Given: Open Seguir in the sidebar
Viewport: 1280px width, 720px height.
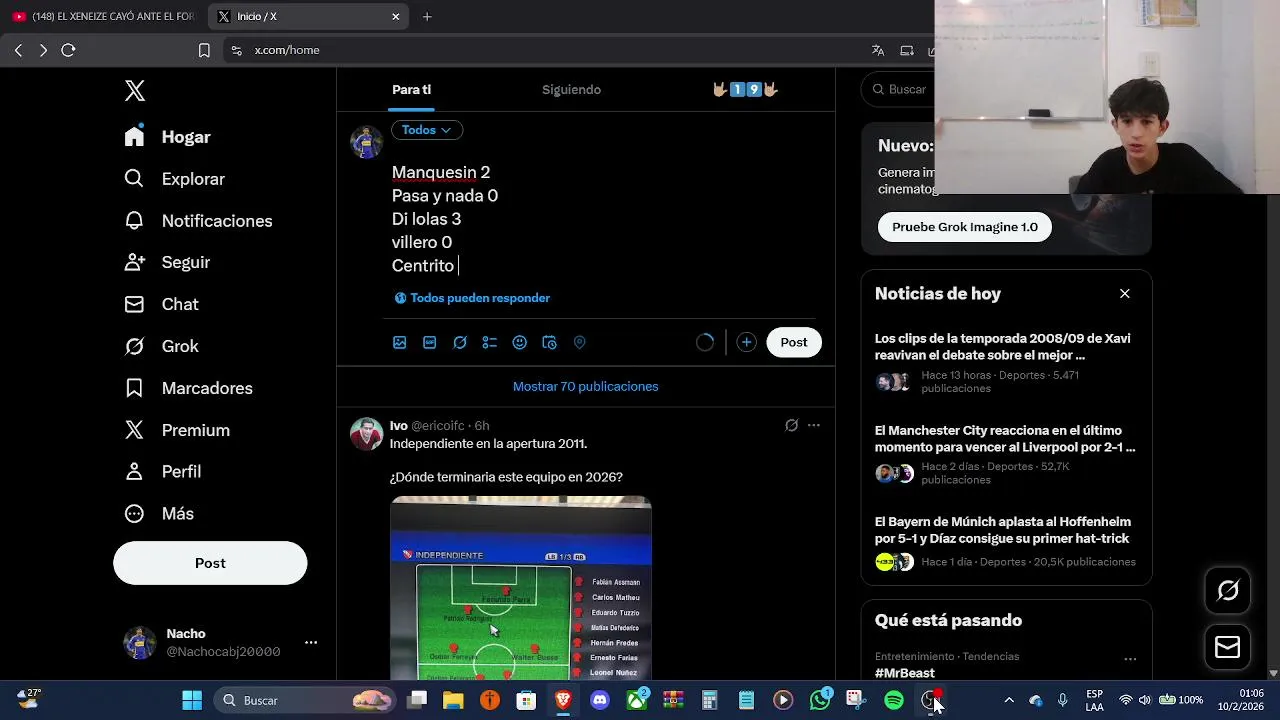Looking at the screenshot, I should click(x=167, y=262).
